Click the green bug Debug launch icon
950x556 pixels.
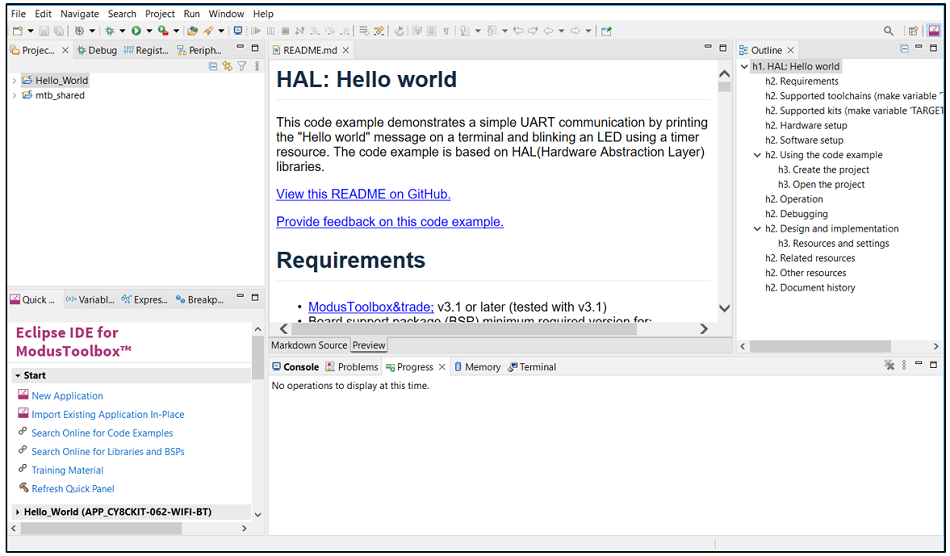(110, 31)
